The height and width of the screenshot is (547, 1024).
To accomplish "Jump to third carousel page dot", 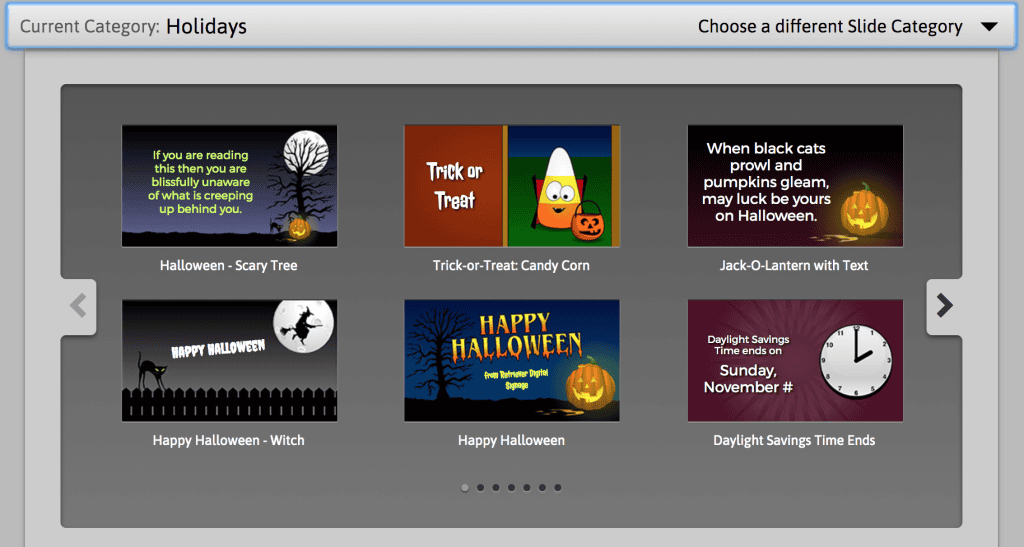I will tap(496, 488).
